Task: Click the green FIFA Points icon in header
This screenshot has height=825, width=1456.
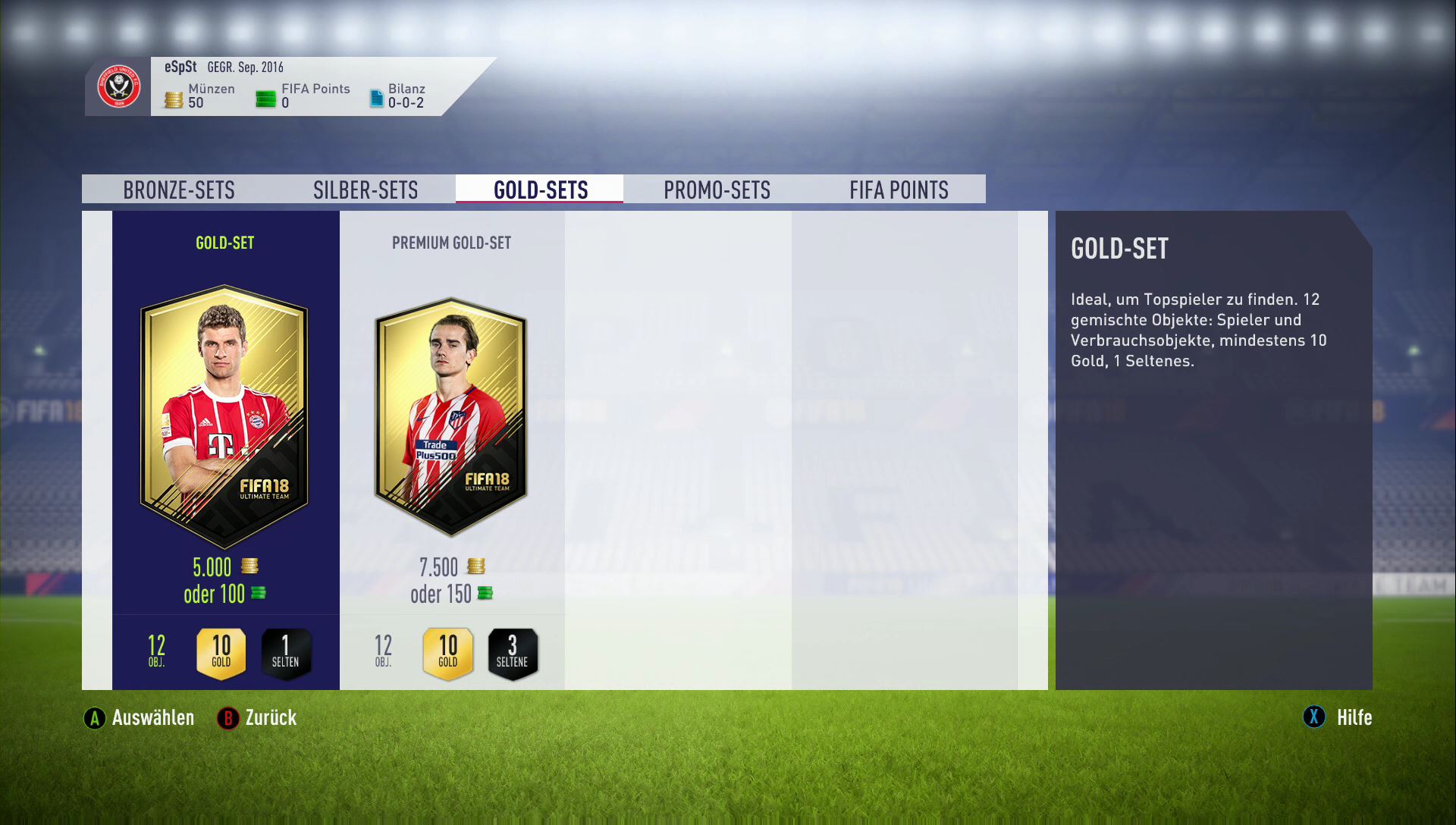Action: (266, 99)
